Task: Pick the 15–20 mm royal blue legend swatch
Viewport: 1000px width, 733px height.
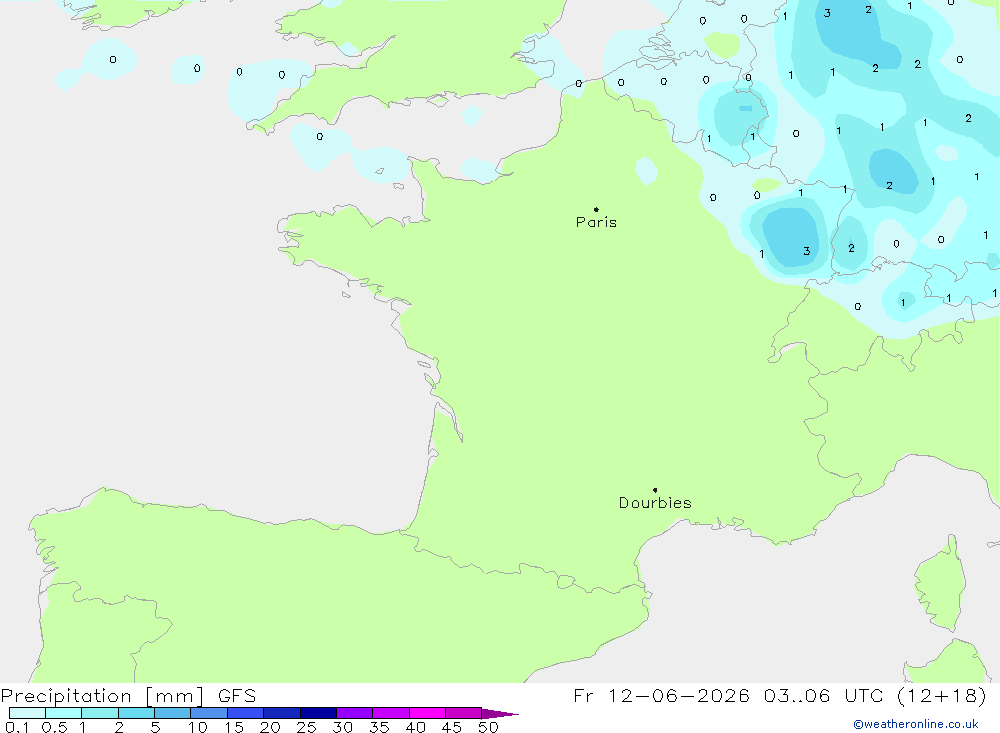Action: tap(246, 713)
